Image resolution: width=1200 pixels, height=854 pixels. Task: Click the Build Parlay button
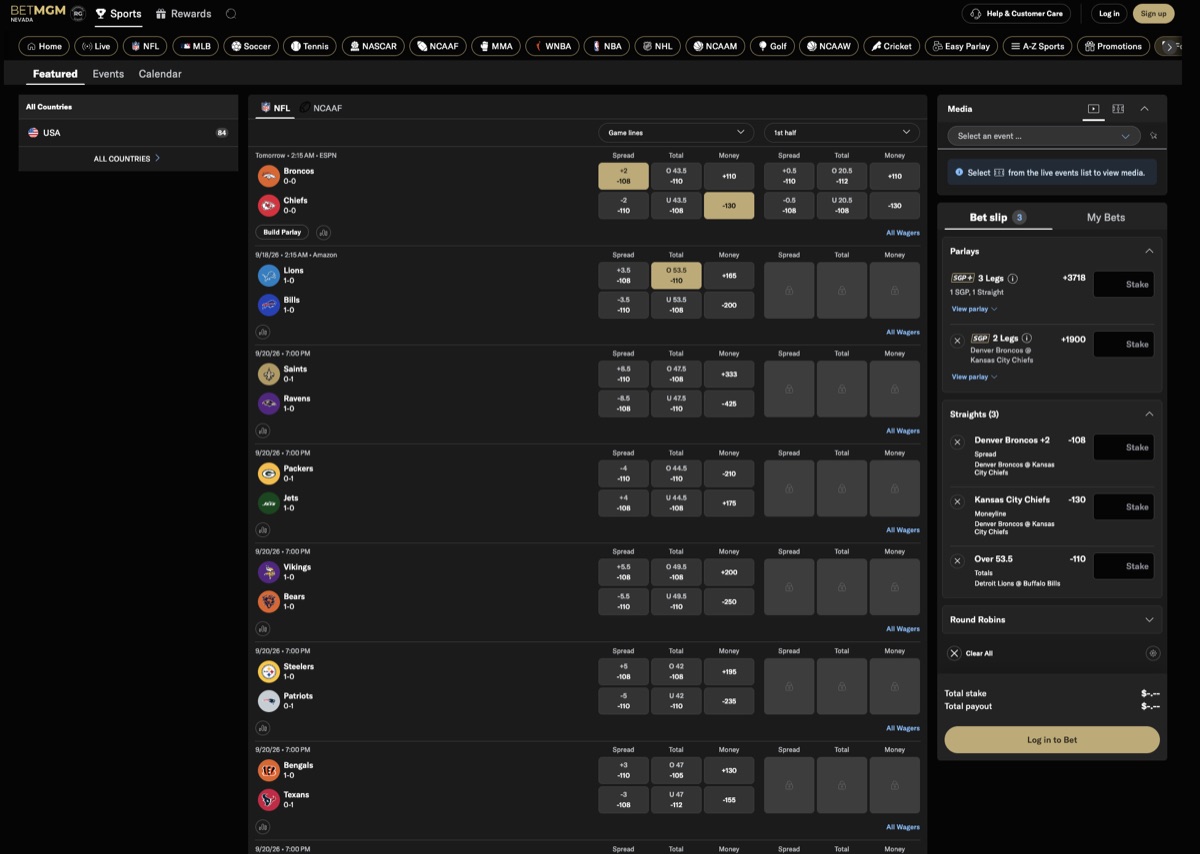tap(283, 232)
